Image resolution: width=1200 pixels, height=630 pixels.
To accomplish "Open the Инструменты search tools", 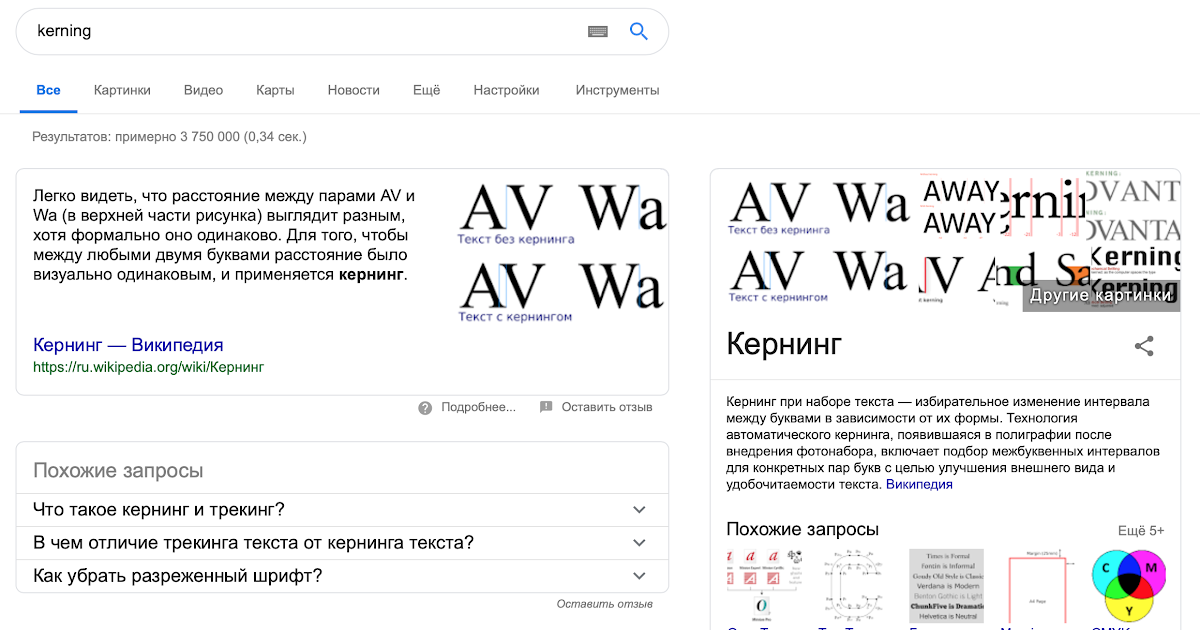I will tap(617, 90).
